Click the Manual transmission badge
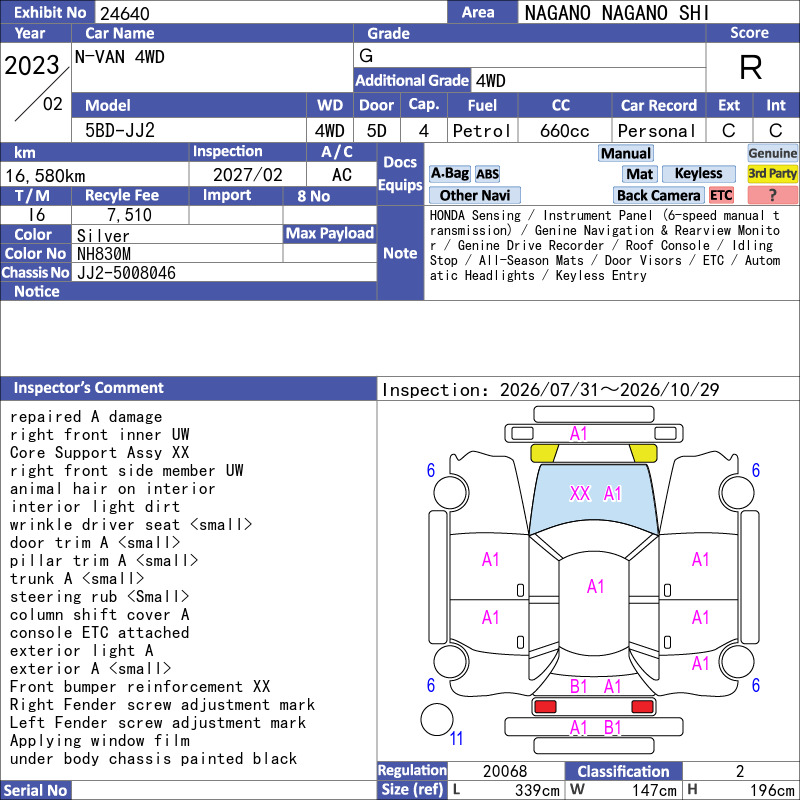Viewport: 800px width, 800px height. pos(626,153)
